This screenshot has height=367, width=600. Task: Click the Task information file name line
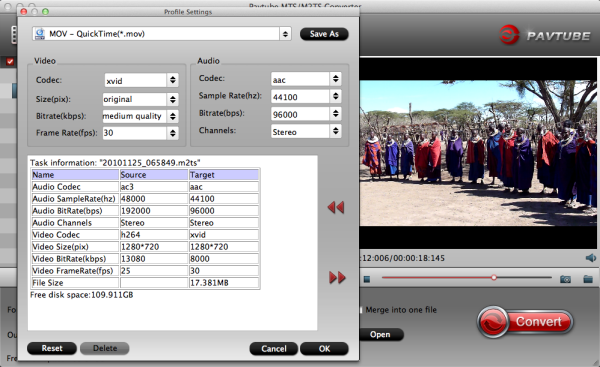(115, 163)
